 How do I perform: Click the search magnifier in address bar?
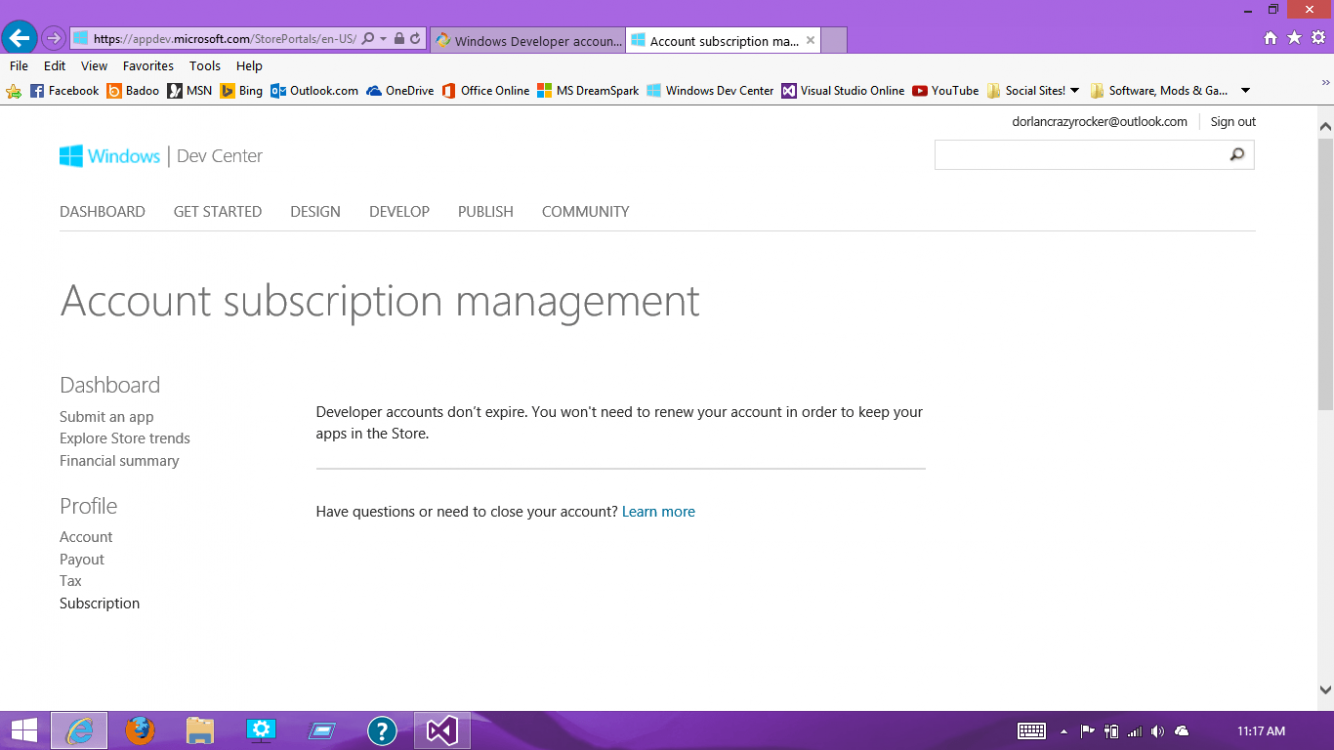[x=368, y=39]
